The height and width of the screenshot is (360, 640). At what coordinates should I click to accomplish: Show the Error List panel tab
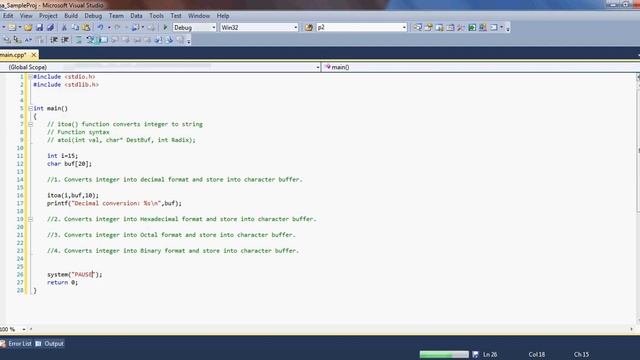point(16,344)
